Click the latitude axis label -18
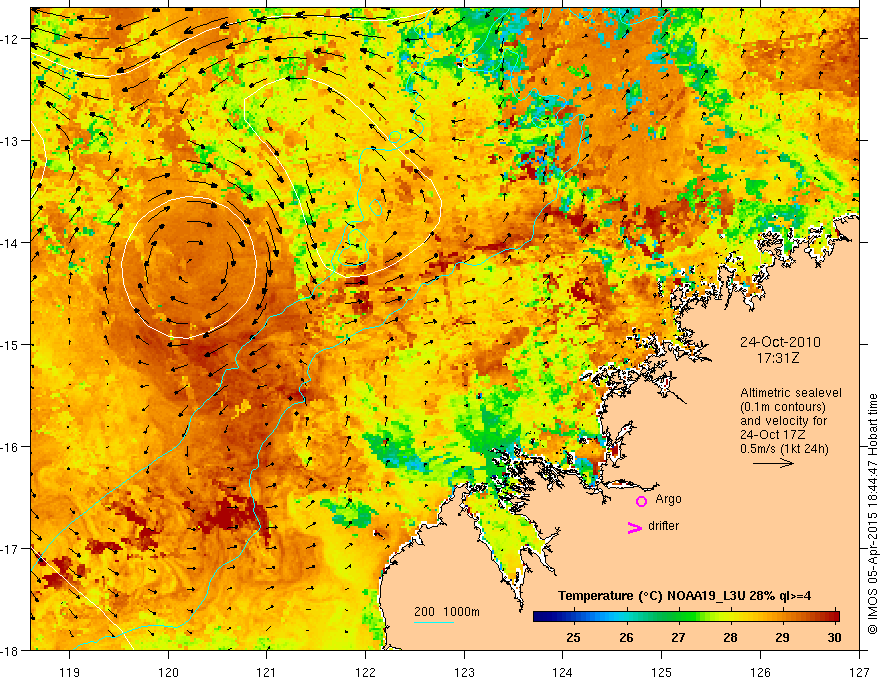This screenshot has height=680, width=880. tap(10, 650)
